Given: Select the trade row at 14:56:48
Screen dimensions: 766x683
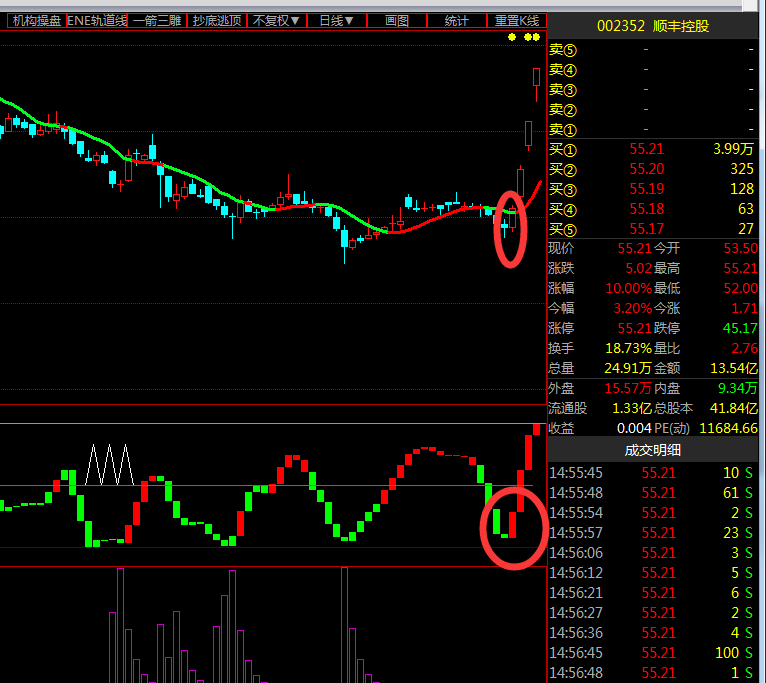Looking at the screenshot, I should coord(652,673).
